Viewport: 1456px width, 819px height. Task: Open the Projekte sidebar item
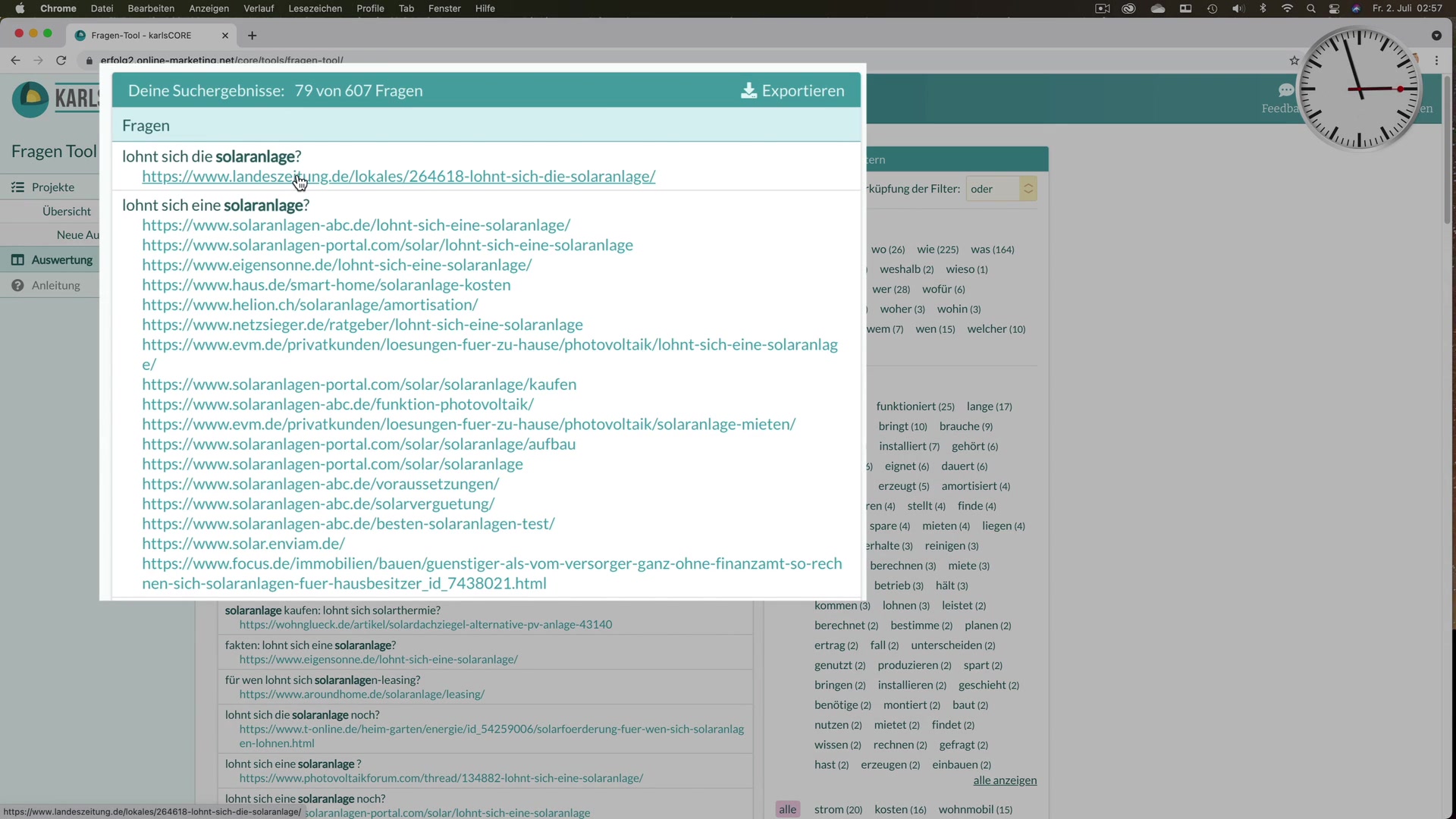pyautogui.click(x=53, y=187)
